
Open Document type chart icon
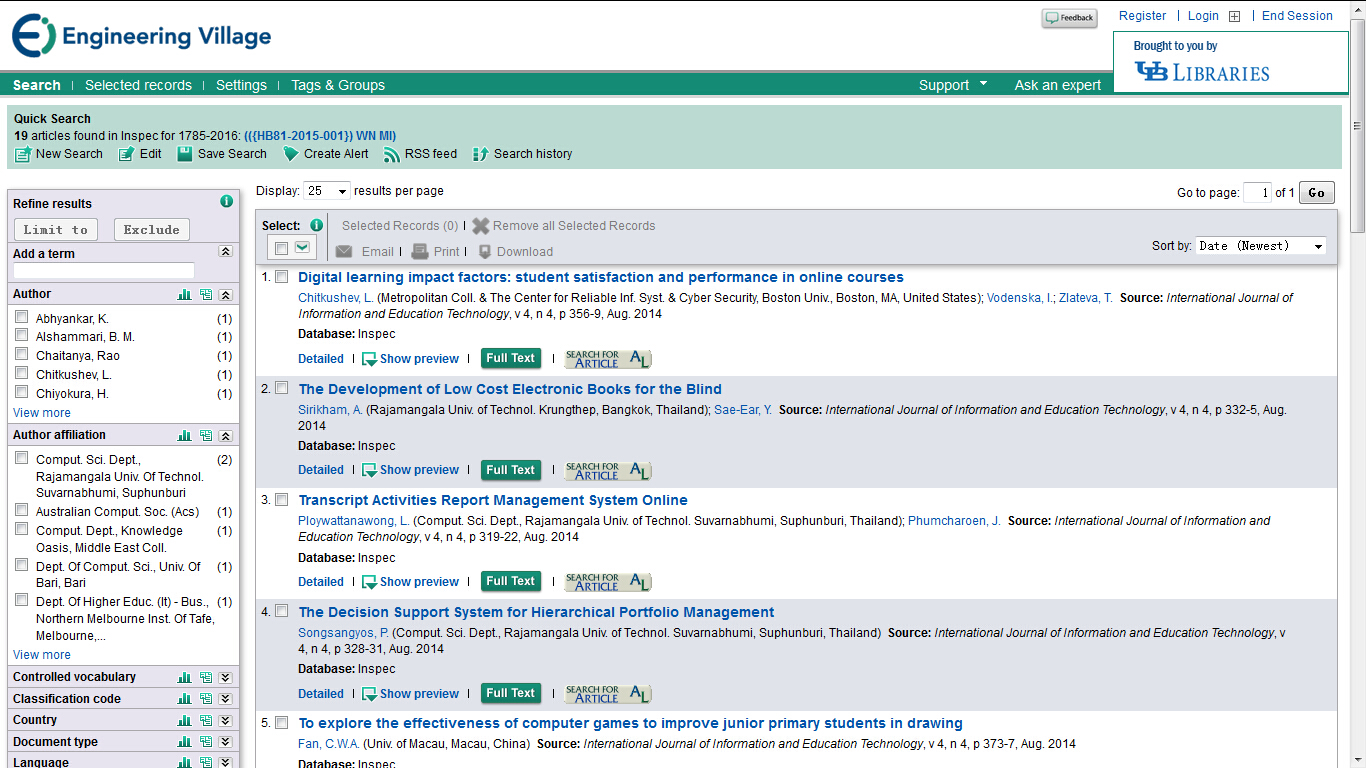coord(184,742)
